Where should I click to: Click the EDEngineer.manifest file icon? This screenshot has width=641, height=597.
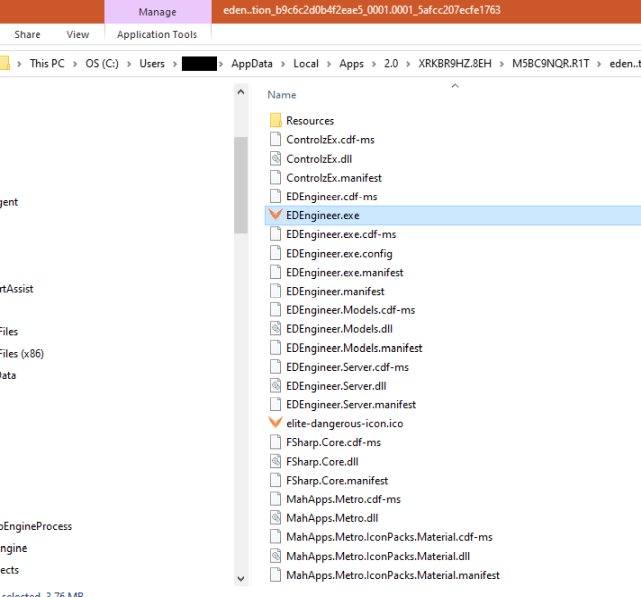click(x=276, y=291)
